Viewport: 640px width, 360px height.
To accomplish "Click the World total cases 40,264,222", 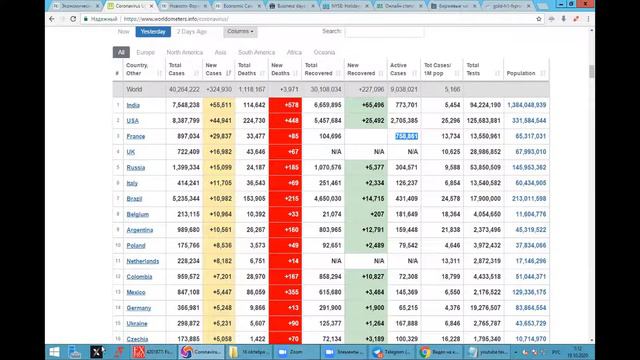I will coord(184,89).
